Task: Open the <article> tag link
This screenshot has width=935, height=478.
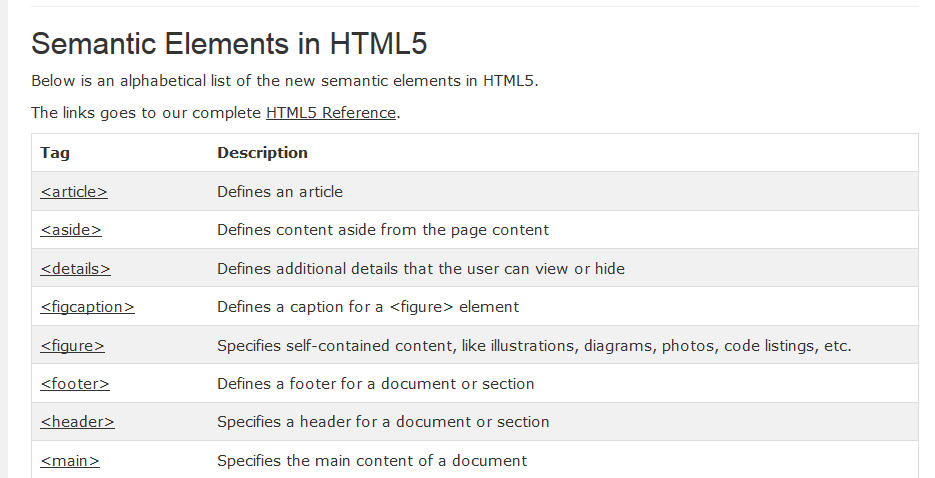Action: click(x=74, y=192)
